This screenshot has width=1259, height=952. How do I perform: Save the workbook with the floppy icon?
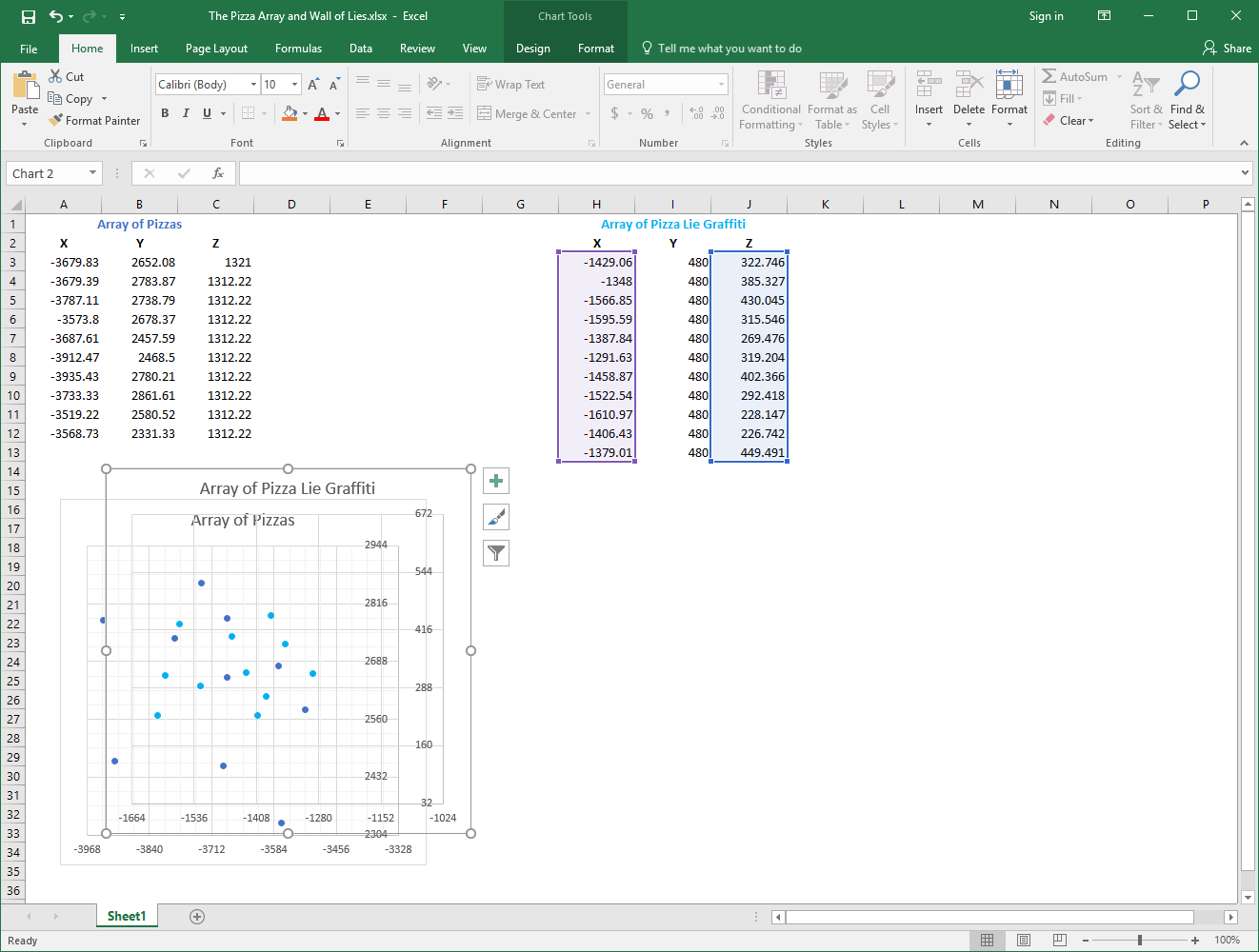pyautogui.click(x=29, y=16)
